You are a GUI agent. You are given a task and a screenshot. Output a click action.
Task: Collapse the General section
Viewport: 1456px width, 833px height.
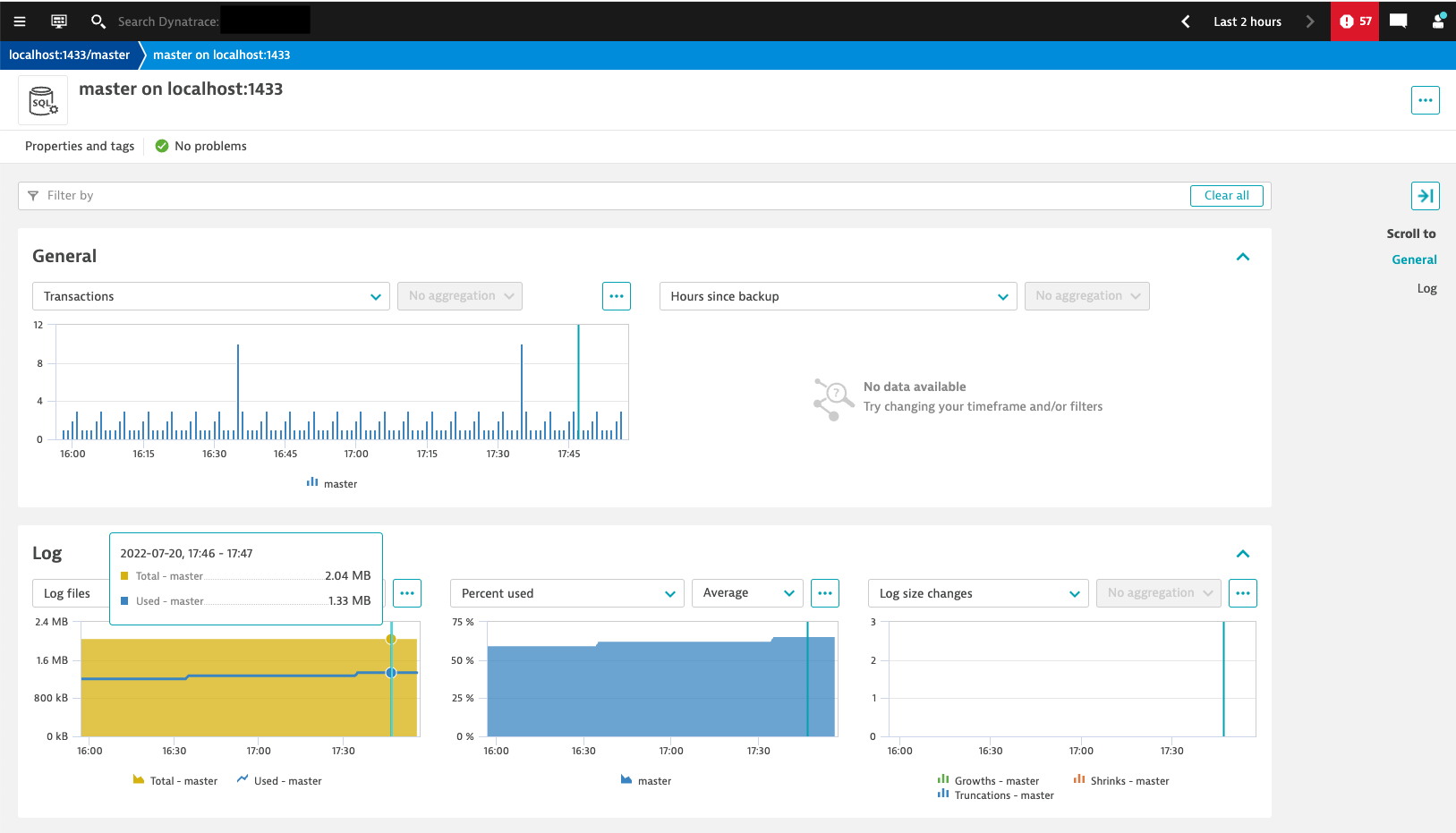pos(1242,257)
